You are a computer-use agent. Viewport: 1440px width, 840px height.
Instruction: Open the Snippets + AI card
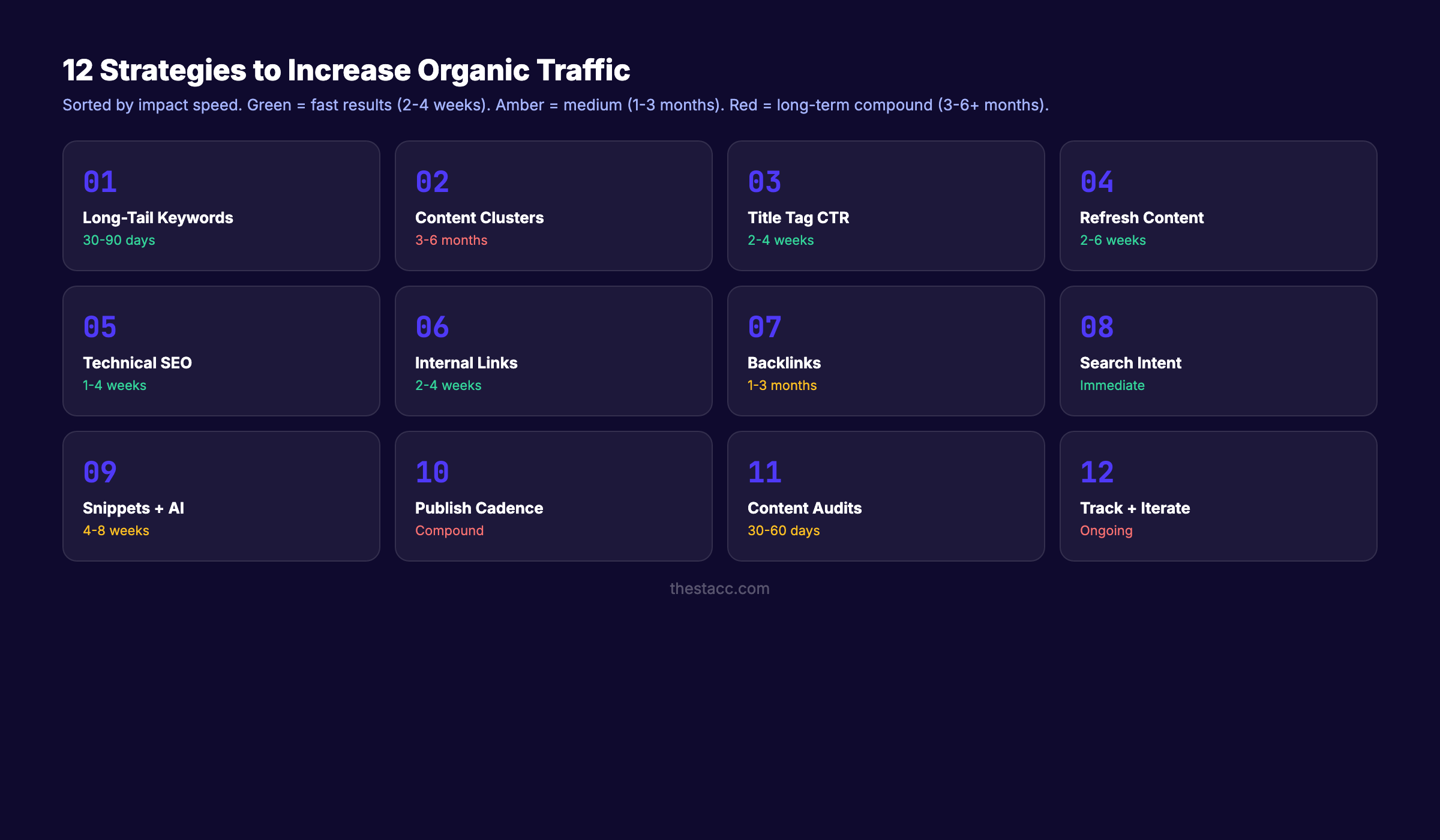tap(221, 496)
